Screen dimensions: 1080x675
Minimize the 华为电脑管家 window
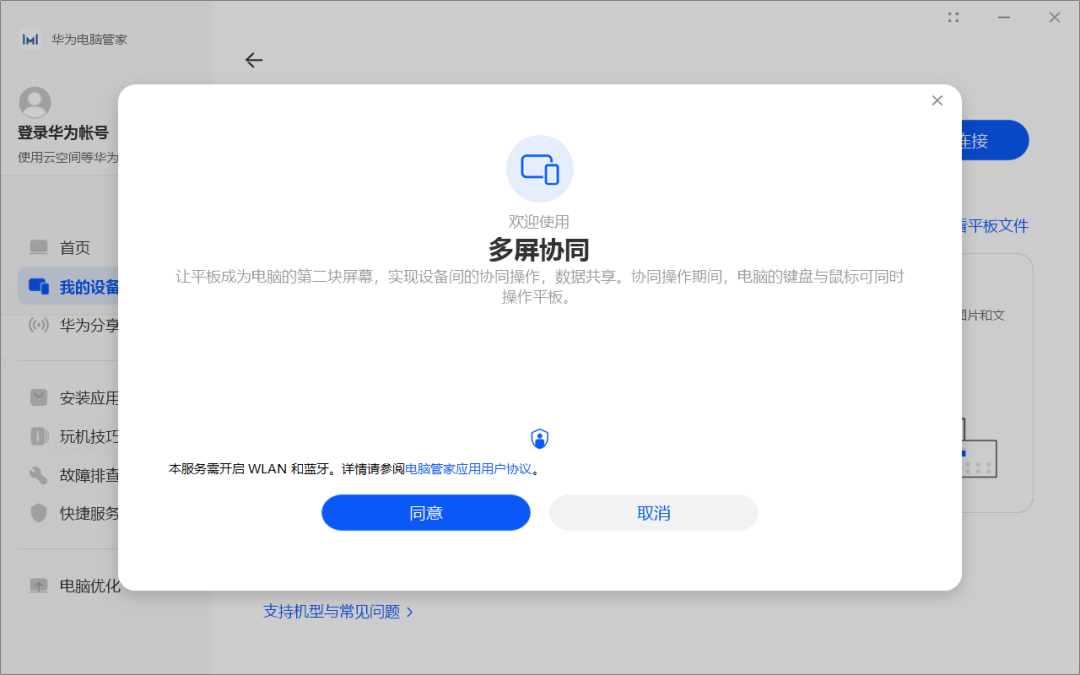(1004, 17)
